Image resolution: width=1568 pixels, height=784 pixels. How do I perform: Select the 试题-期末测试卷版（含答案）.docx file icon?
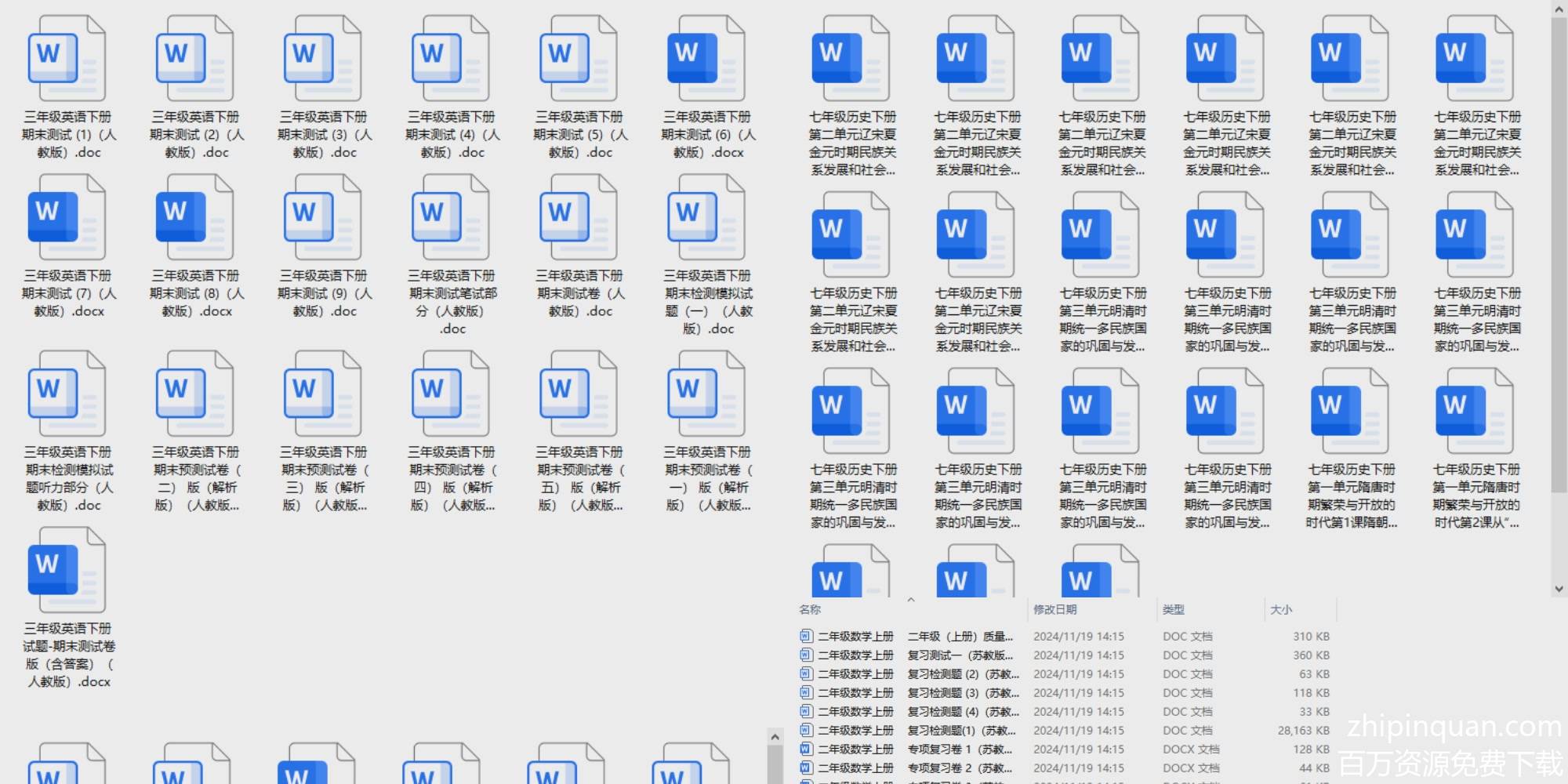pos(67,570)
